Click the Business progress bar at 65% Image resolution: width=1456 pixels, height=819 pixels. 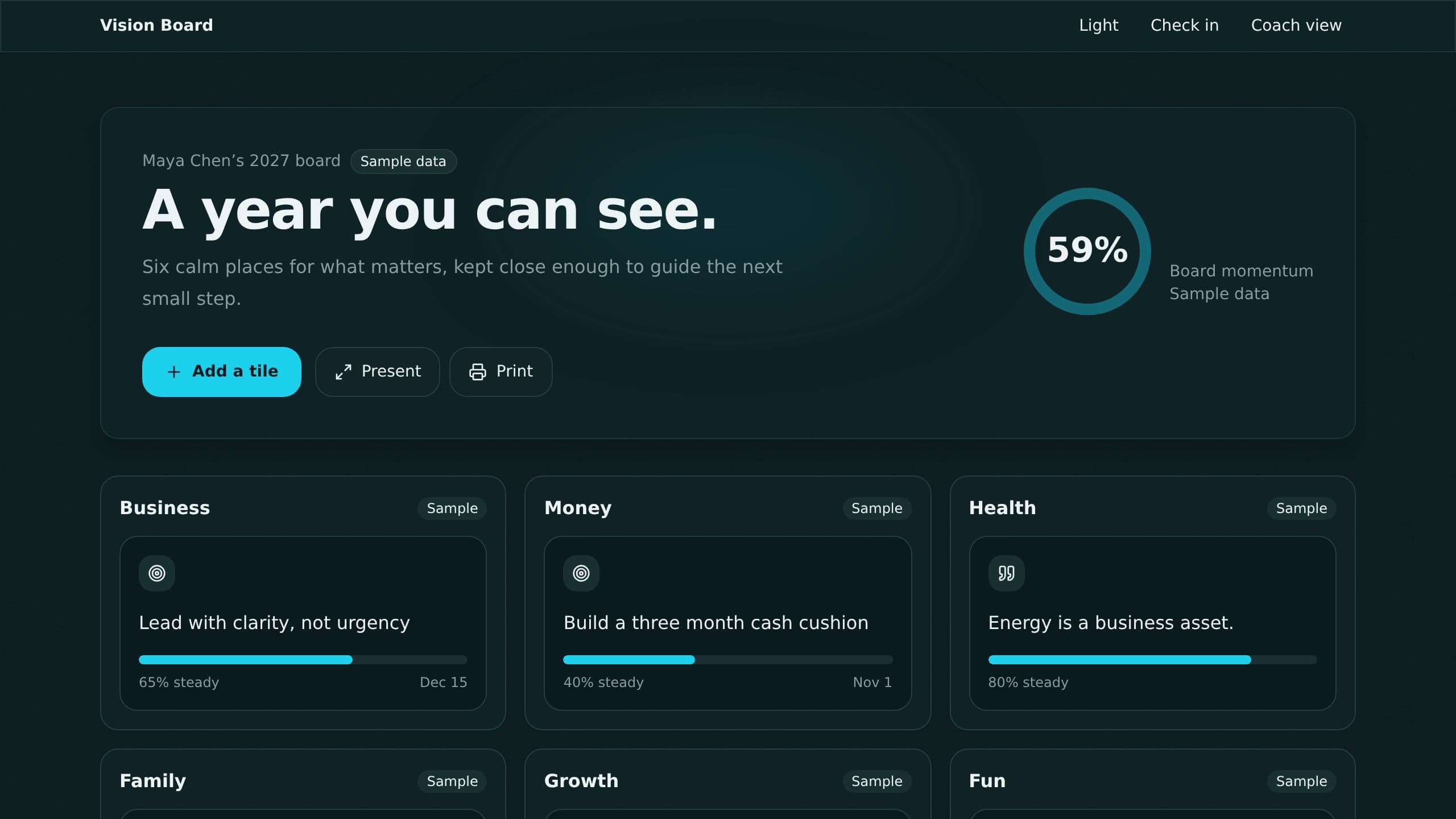pos(303,660)
